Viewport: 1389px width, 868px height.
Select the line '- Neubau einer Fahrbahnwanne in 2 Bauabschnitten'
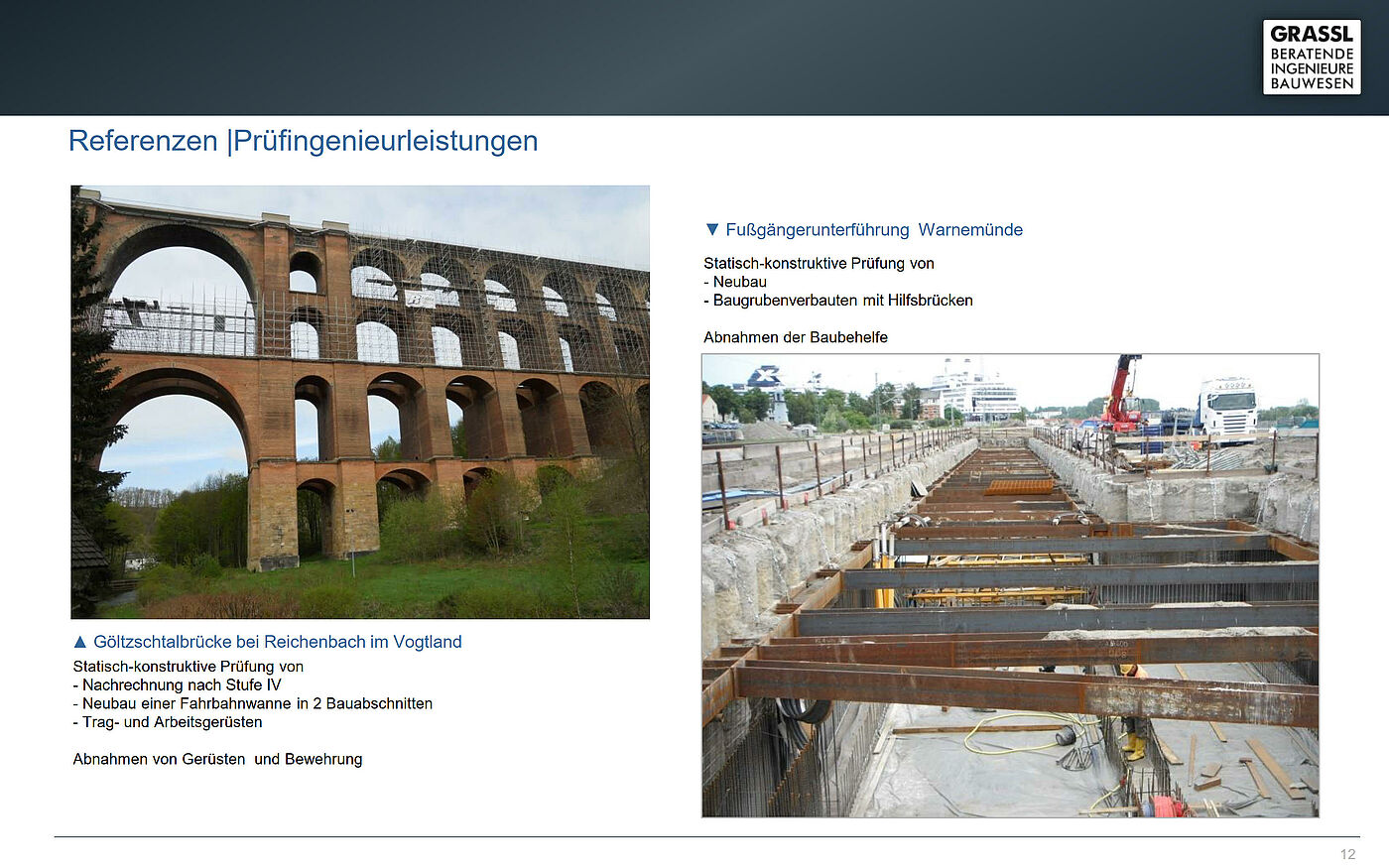[253, 703]
